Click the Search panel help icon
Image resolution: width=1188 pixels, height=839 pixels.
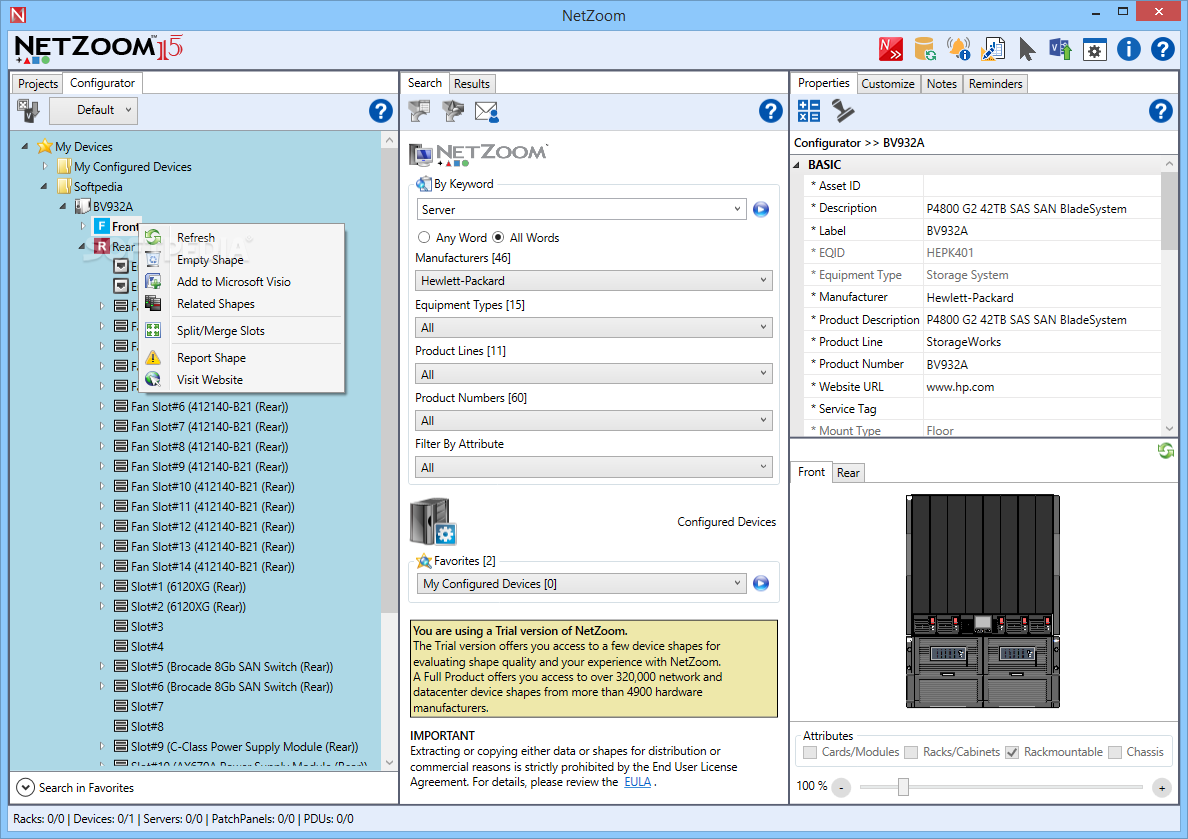click(771, 111)
